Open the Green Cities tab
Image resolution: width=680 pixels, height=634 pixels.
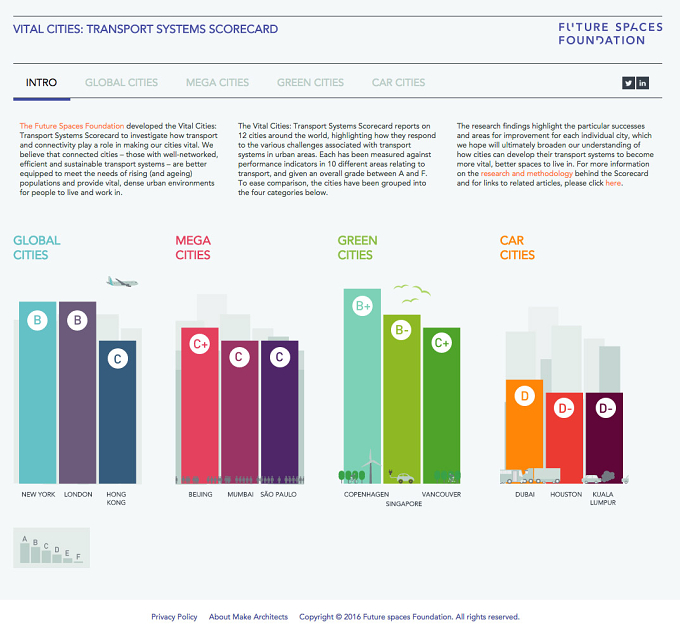coord(311,82)
